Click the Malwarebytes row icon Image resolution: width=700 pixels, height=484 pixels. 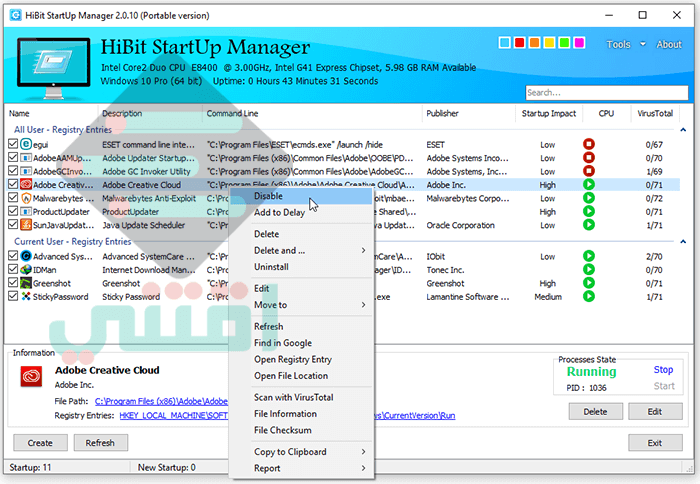(26, 198)
